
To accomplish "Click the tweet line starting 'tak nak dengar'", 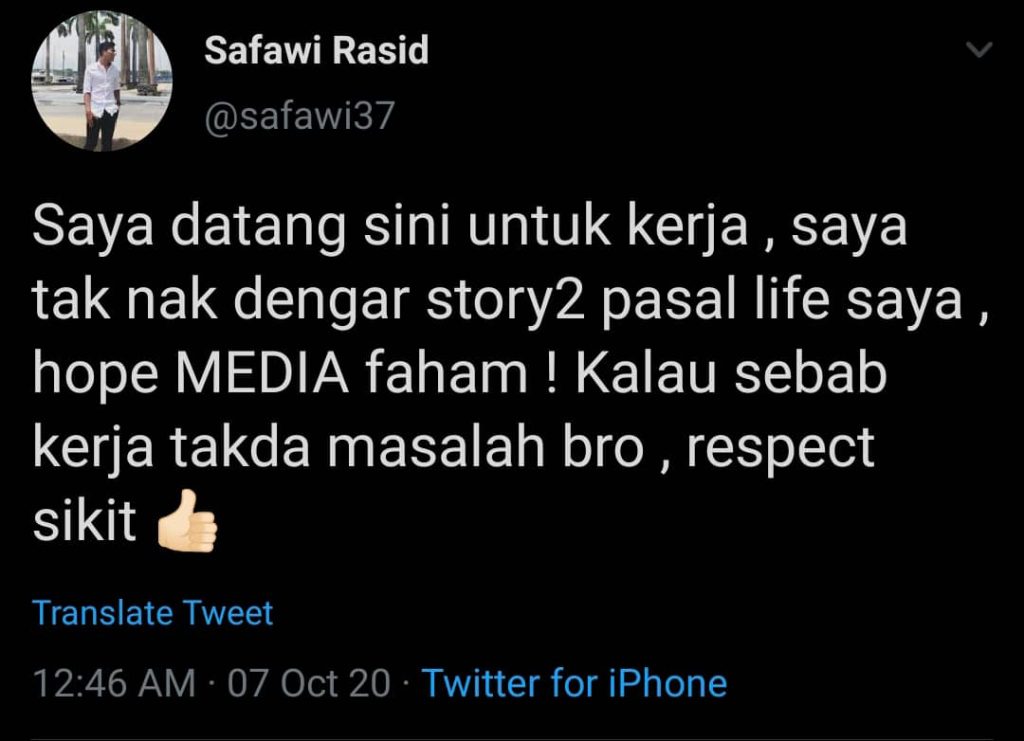I will (x=511, y=302).
